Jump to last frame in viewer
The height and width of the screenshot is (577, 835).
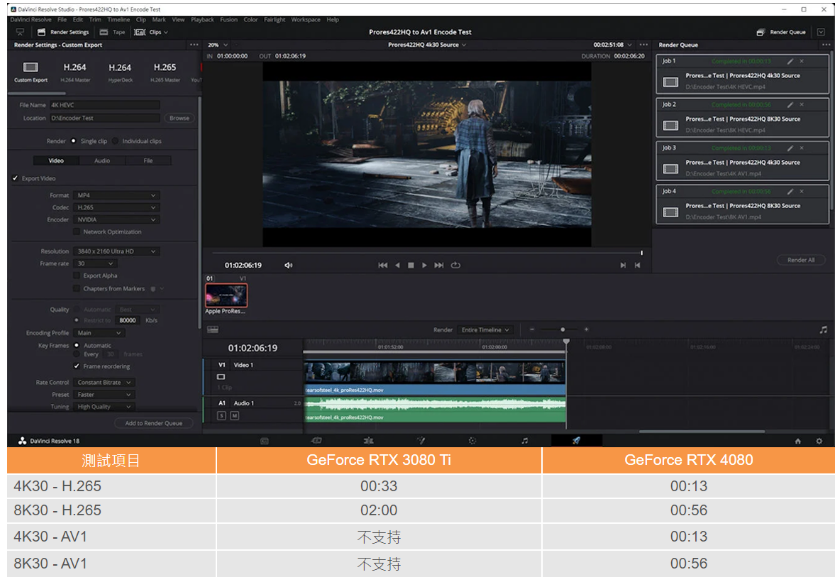(x=439, y=265)
